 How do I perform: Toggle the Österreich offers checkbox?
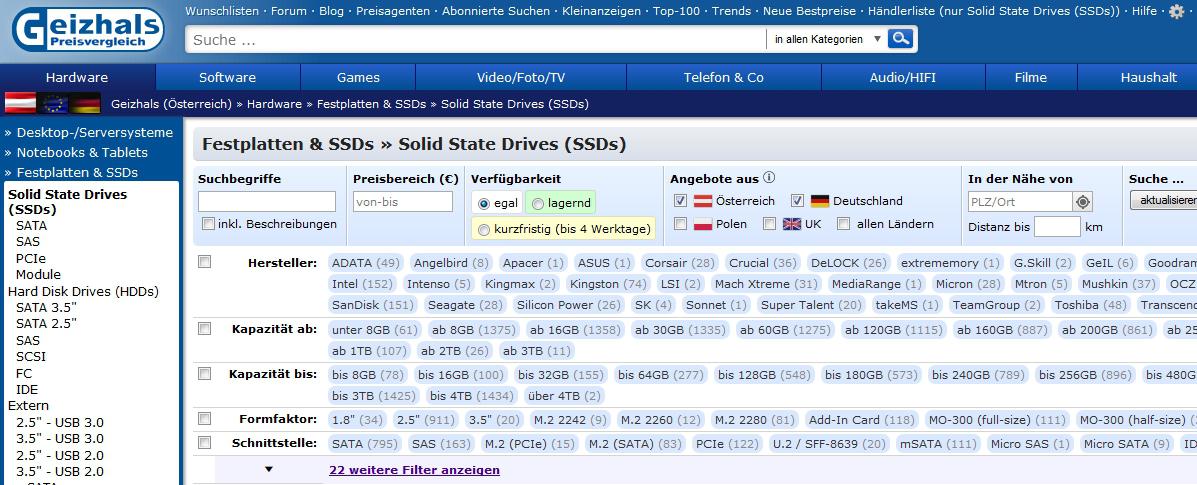point(681,200)
